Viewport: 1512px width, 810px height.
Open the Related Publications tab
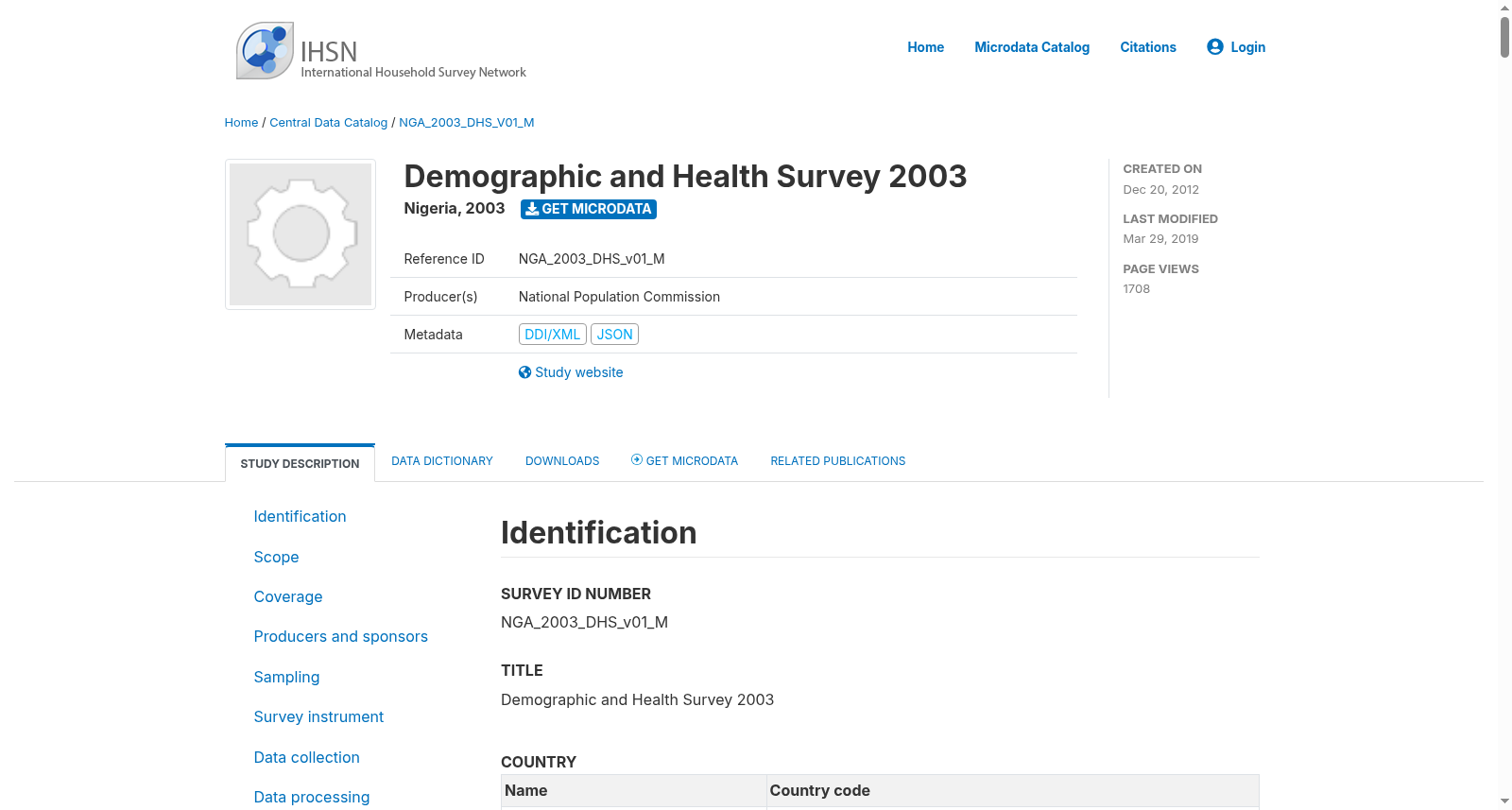click(x=837, y=461)
